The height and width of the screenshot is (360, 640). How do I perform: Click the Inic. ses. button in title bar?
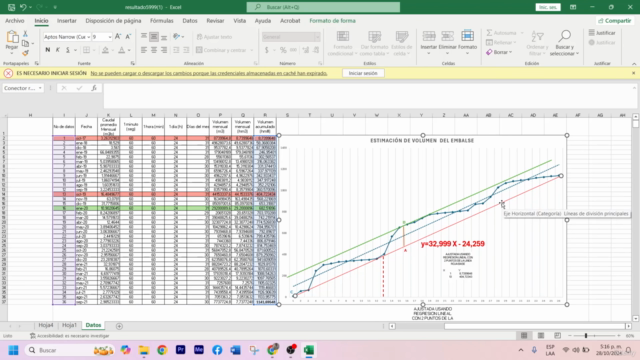tap(548, 7)
